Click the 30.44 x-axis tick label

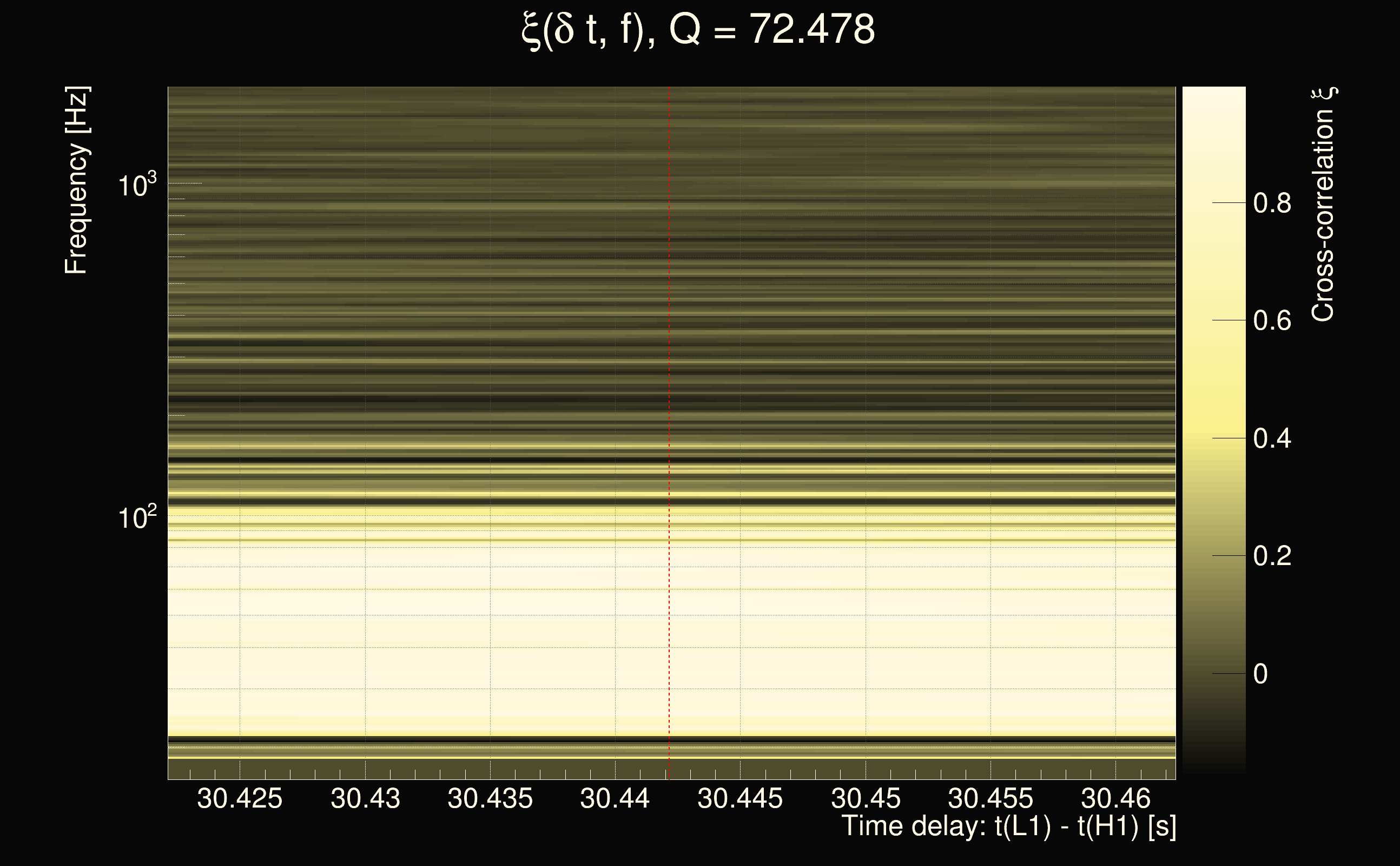pos(615,798)
